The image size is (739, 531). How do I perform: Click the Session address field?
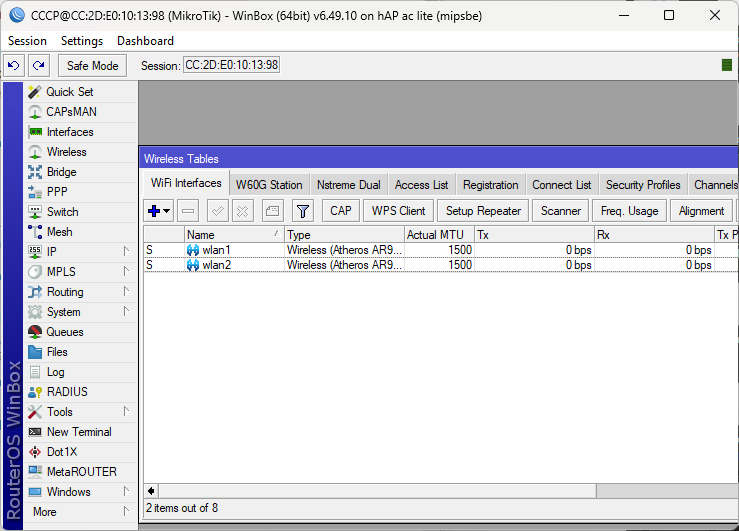point(231,65)
